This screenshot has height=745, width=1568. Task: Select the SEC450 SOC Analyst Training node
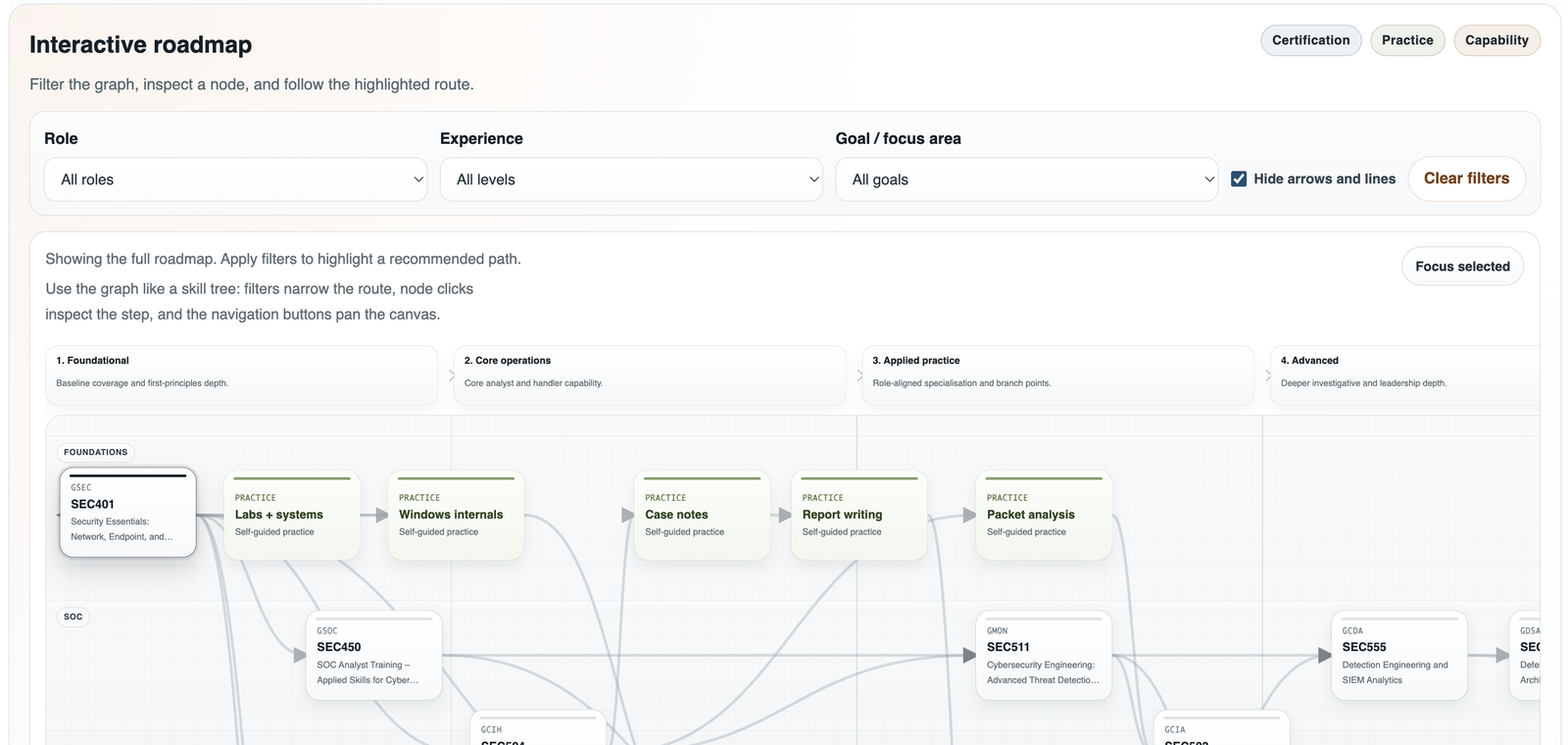(373, 655)
